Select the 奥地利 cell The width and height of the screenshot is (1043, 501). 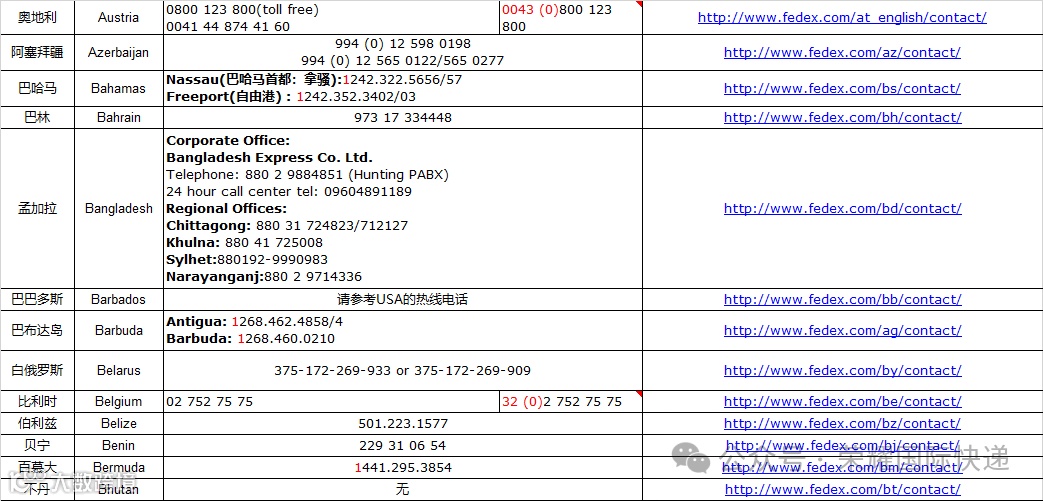pos(37,18)
